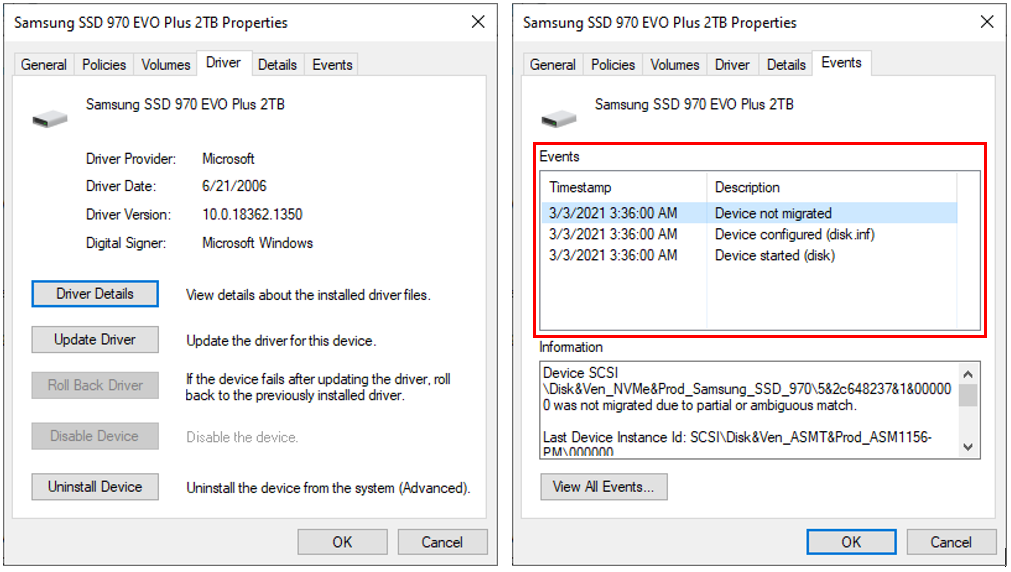The height and width of the screenshot is (572, 1011).
Task: Click the Update Driver button
Action: pyautogui.click(x=95, y=339)
